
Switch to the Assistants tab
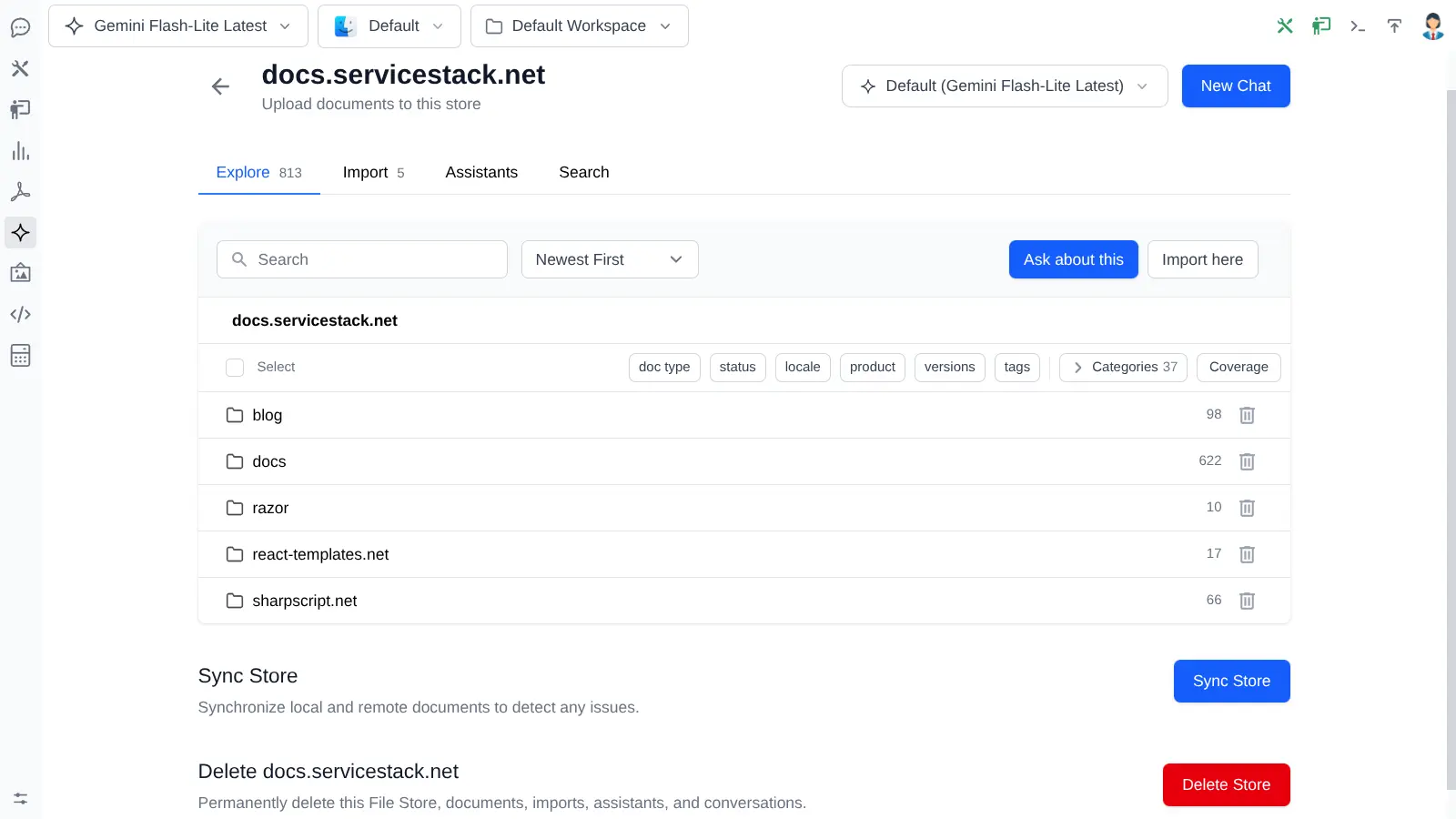tap(481, 172)
